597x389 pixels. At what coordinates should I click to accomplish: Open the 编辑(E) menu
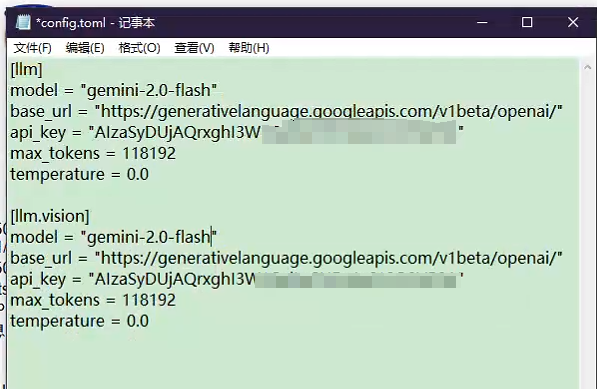coord(85,48)
